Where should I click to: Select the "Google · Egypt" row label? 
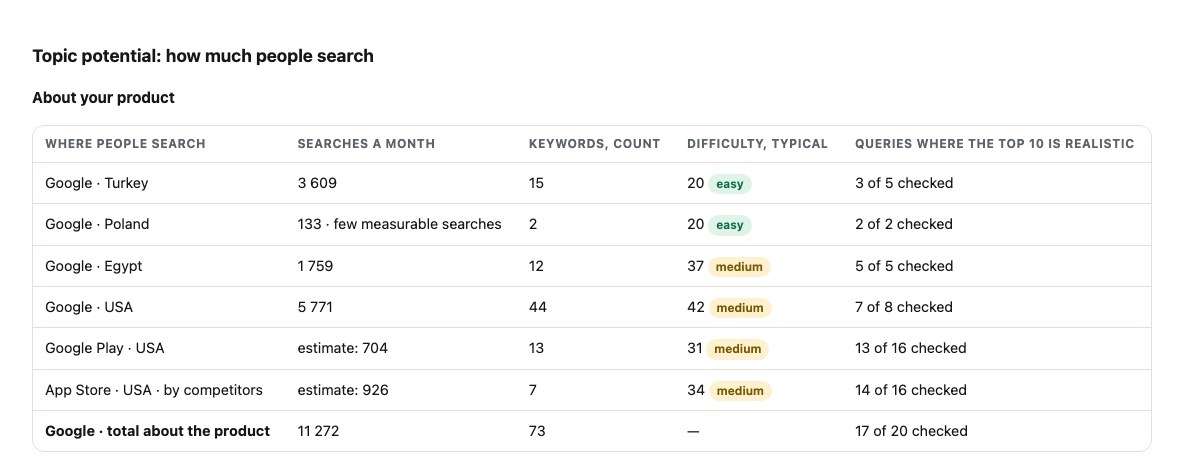tap(94, 266)
